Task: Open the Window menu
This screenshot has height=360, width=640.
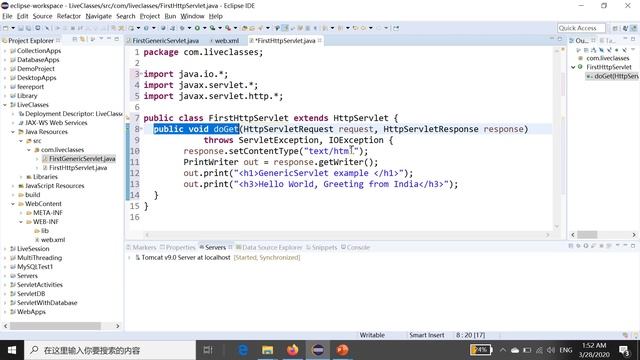Action: 192,16
